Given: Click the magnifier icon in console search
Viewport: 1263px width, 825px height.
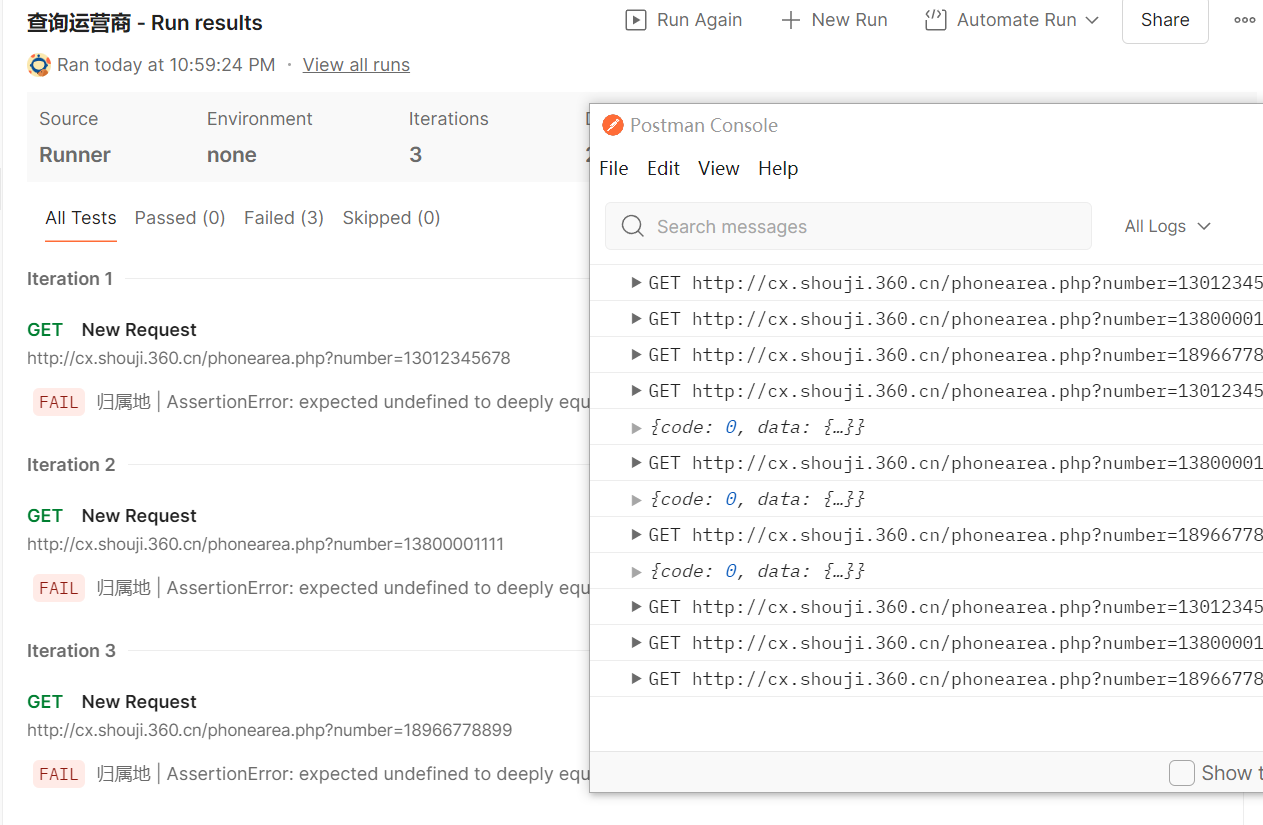Looking at the screenshot, I should click(x=632, y=227).
